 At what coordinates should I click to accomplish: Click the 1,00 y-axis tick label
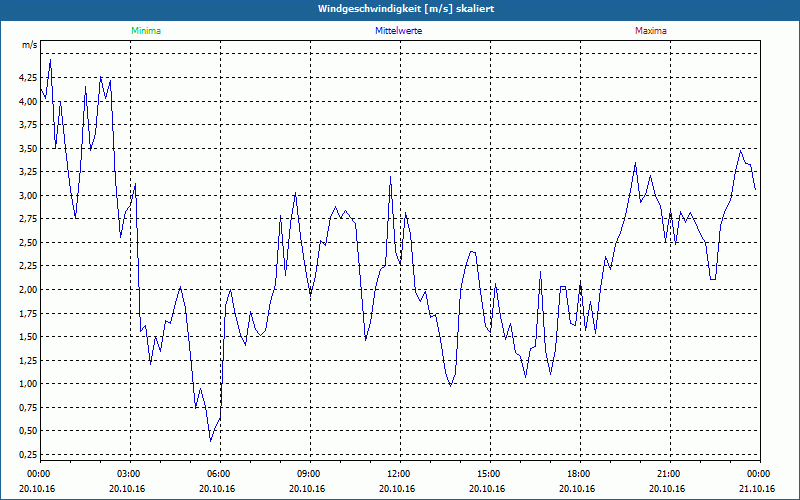click(29, 384)
